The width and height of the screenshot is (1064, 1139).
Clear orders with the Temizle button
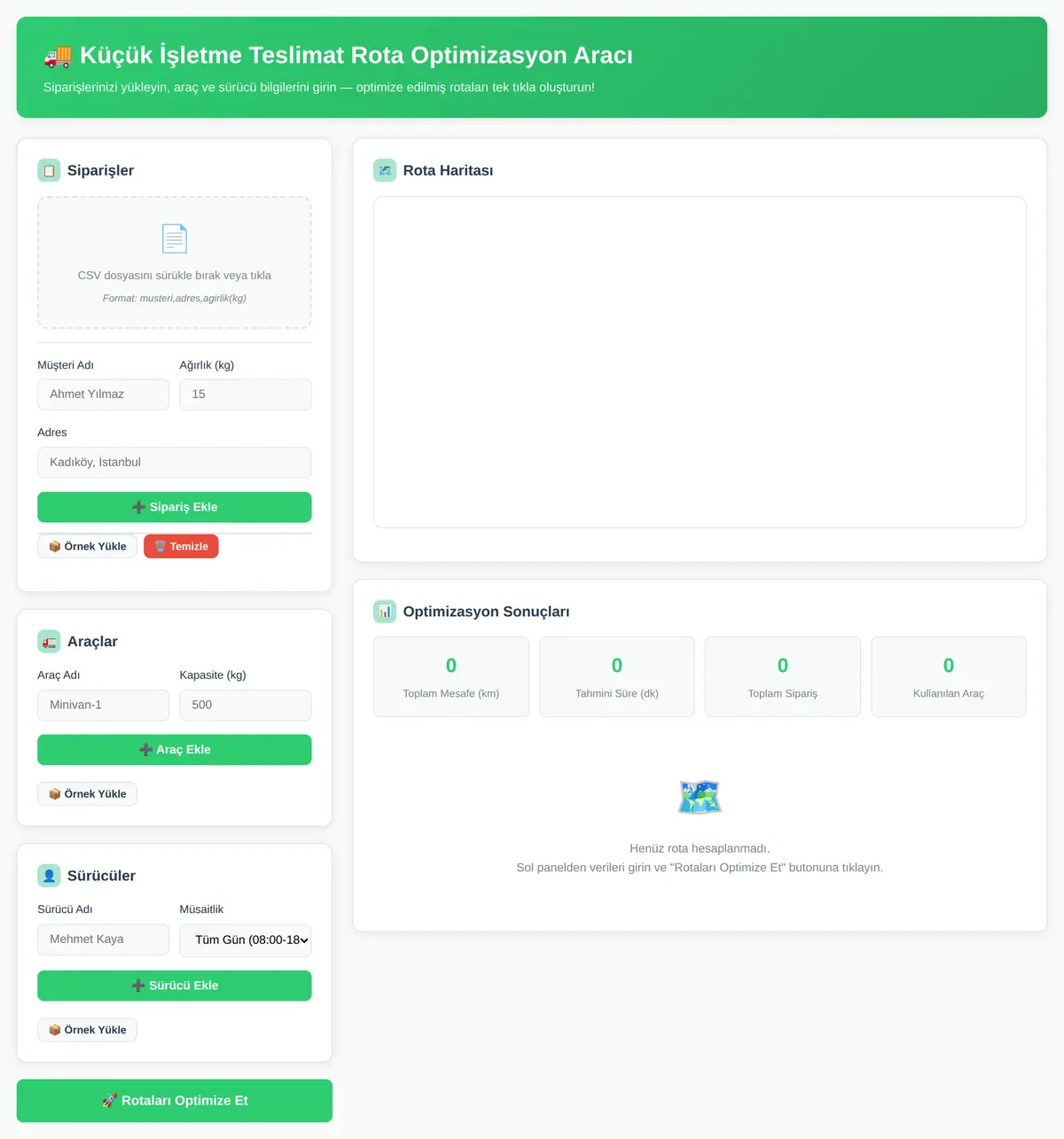(x=181, y=546)
